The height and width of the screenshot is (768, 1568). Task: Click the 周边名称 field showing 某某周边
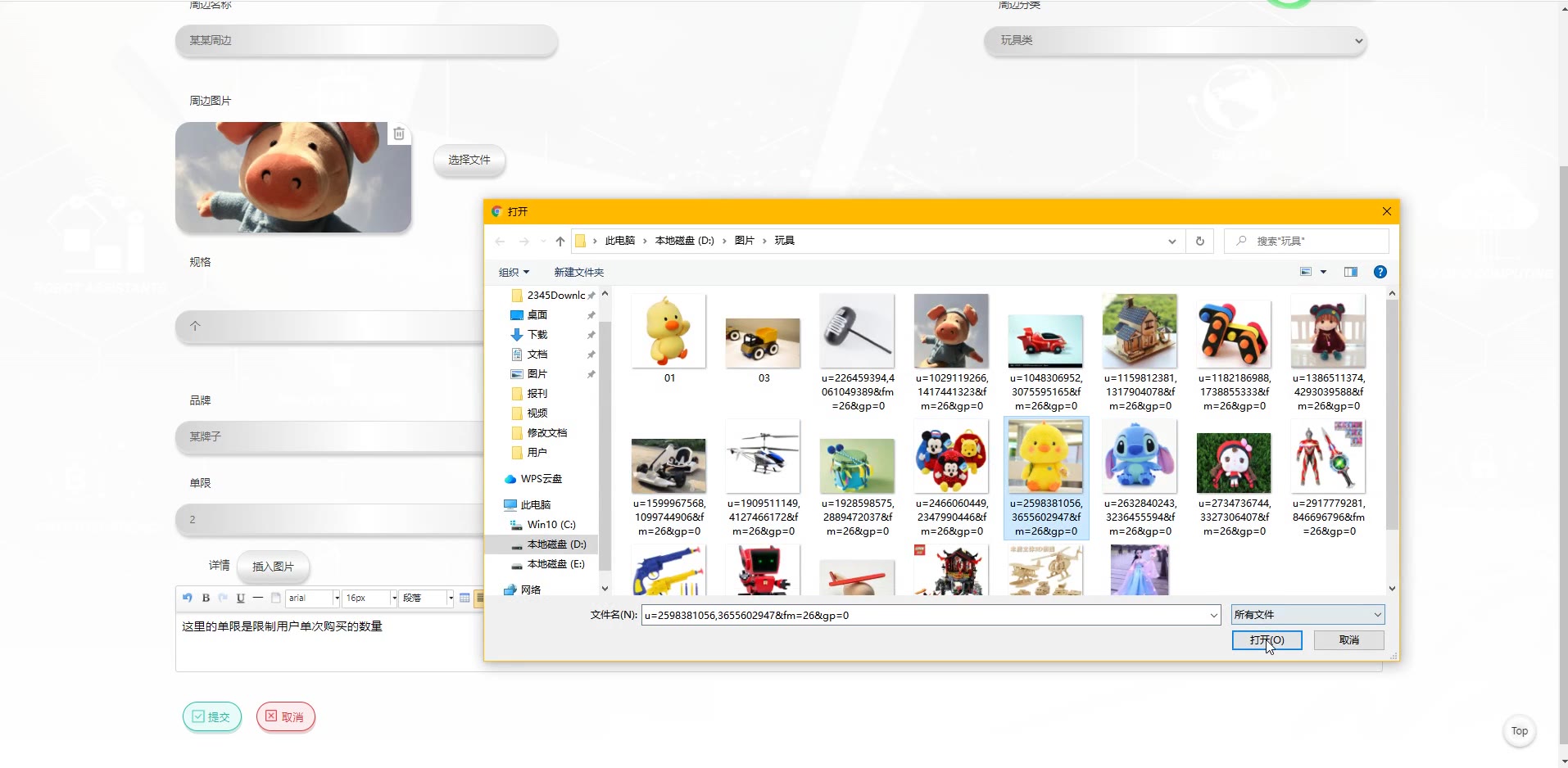click(367, 40)
